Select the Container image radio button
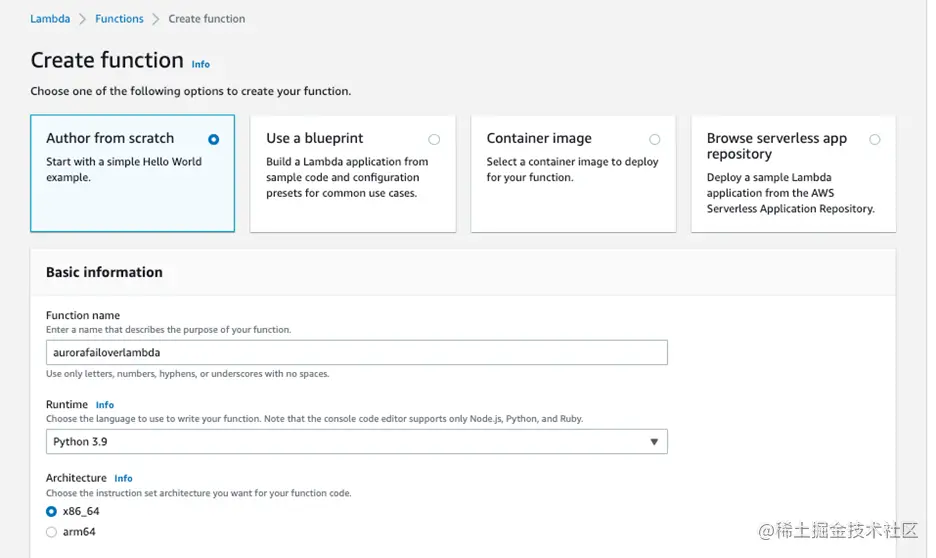This screenshot has width=936, height=558. 654,140
